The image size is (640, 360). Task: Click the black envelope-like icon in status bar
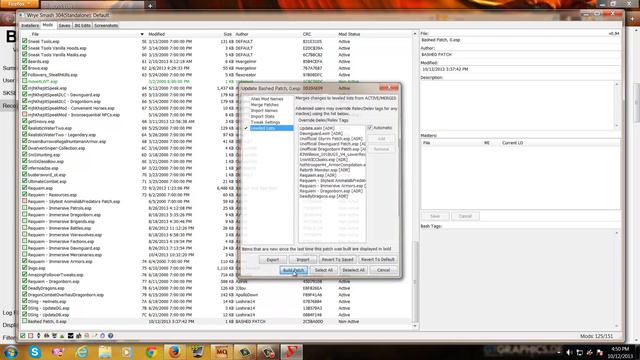tap(70, 336)
